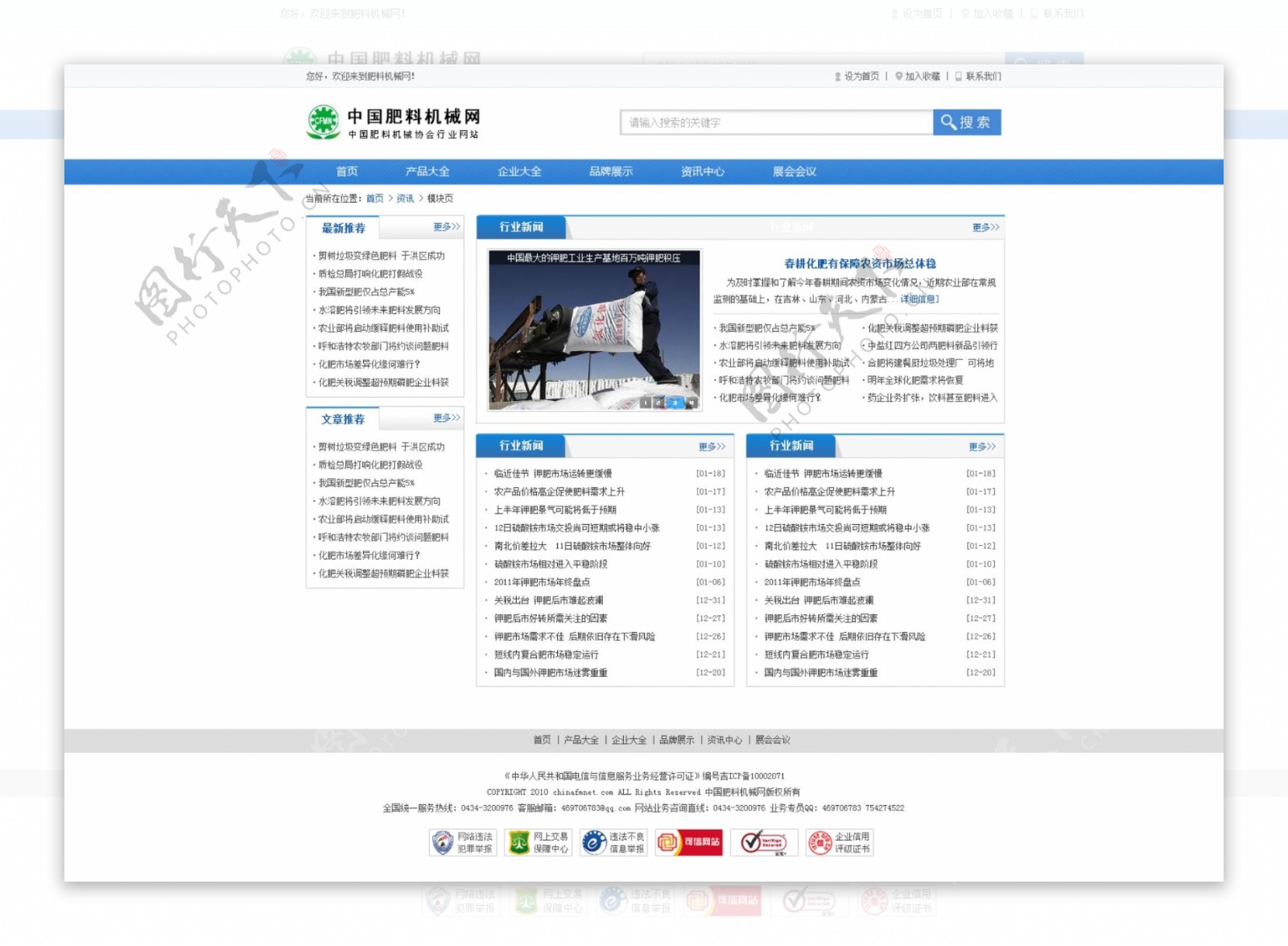
Task: Click the carousel caption 中国最大的钾肥工业生产基地
Action: (x=593, y=258)
